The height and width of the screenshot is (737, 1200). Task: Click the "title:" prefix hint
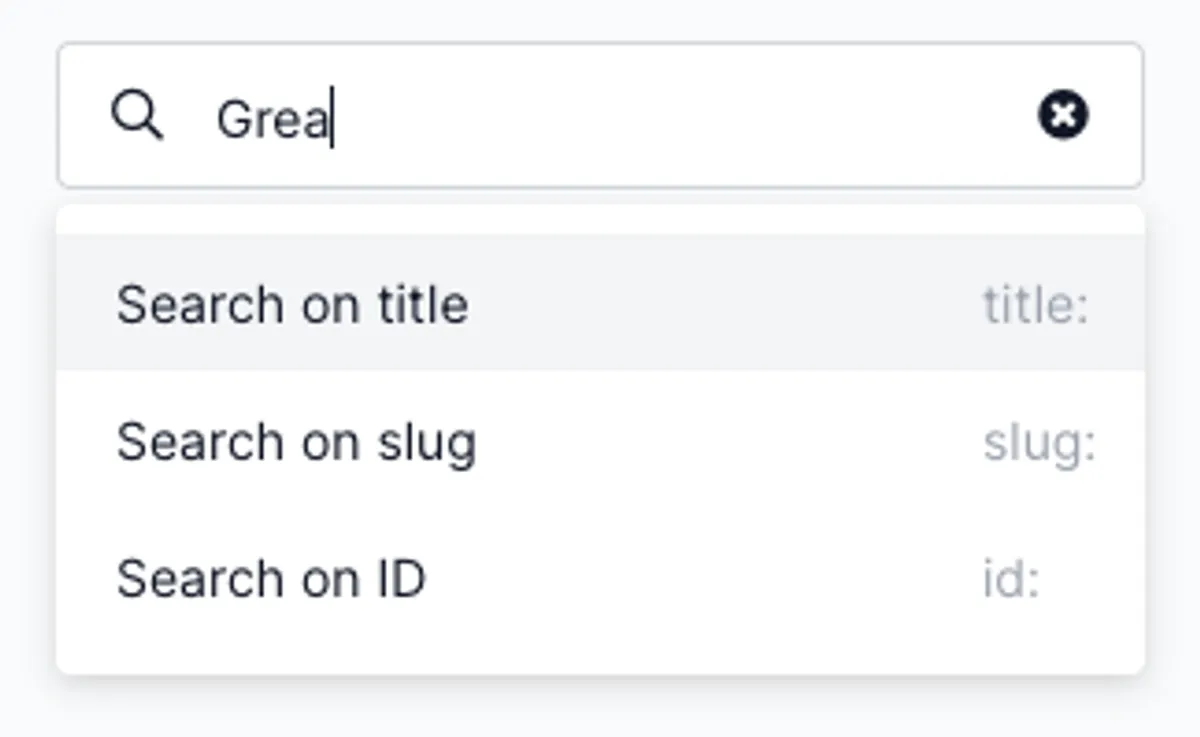coord(1034,304)
